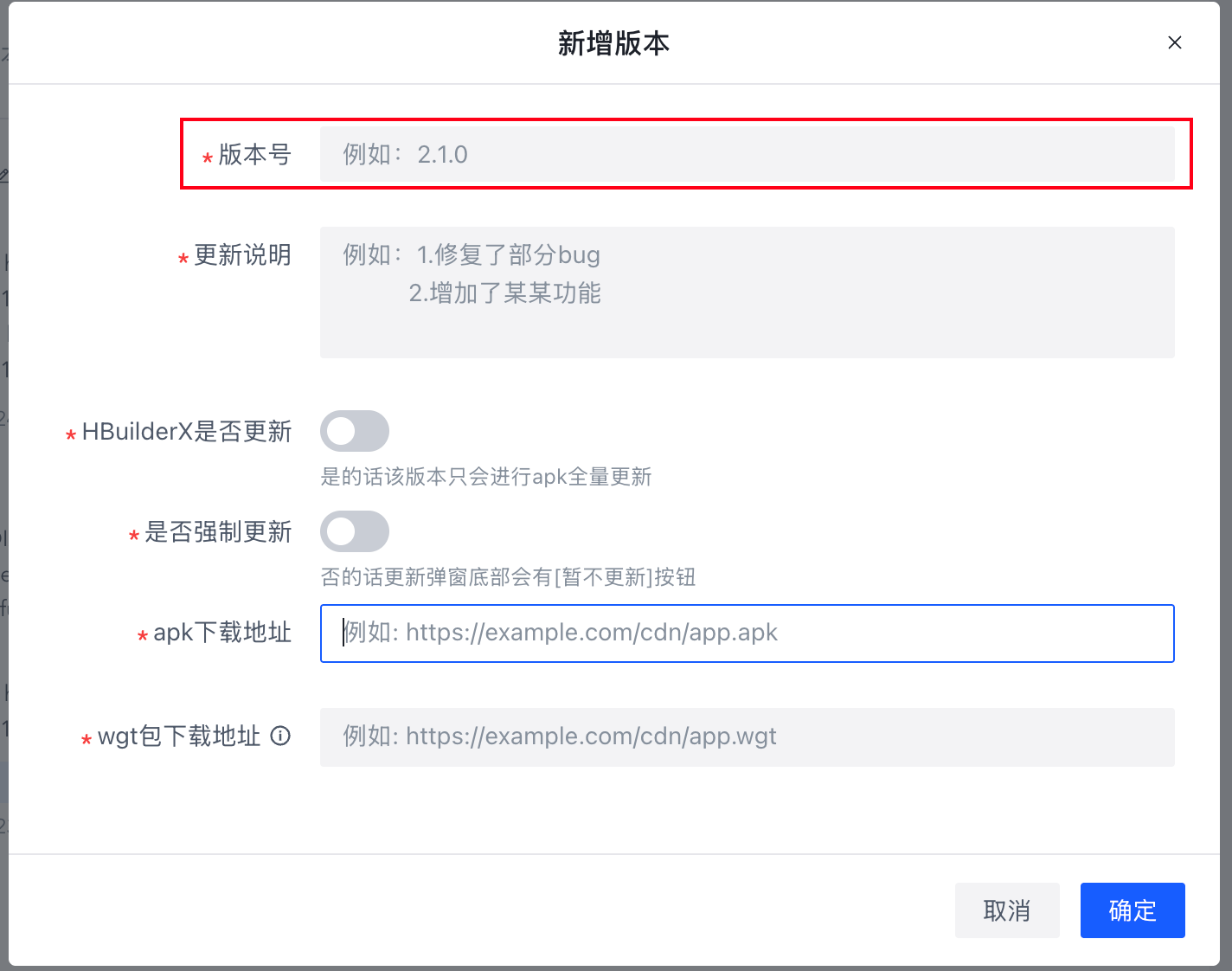Focus the 版本号 input field
The width and height of the screenshot is (1232, 971).
tap(747, 154)
